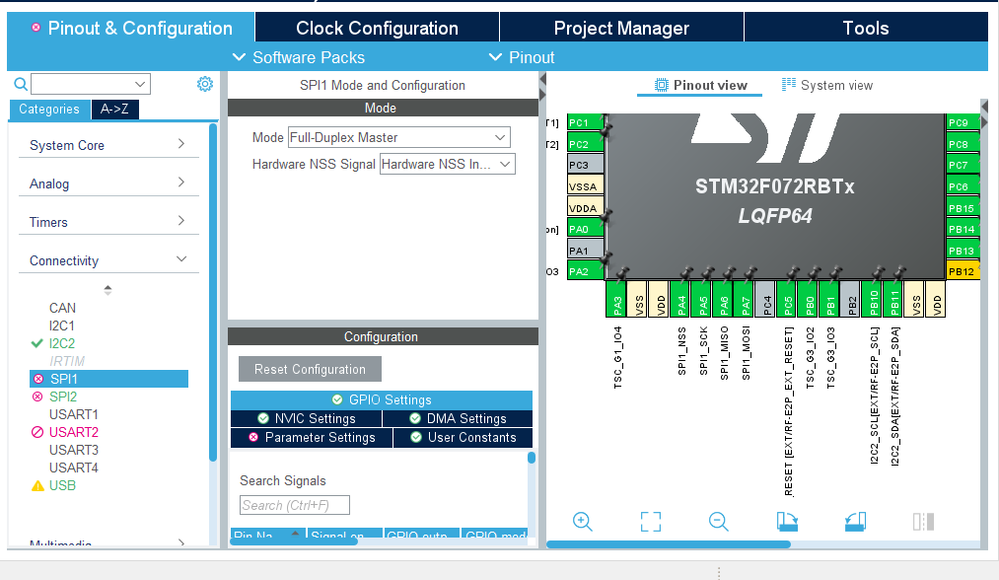This screenshot has width=999, height=580.
Task: Select USART4 peripheral
Action: [x=74, y=468]
